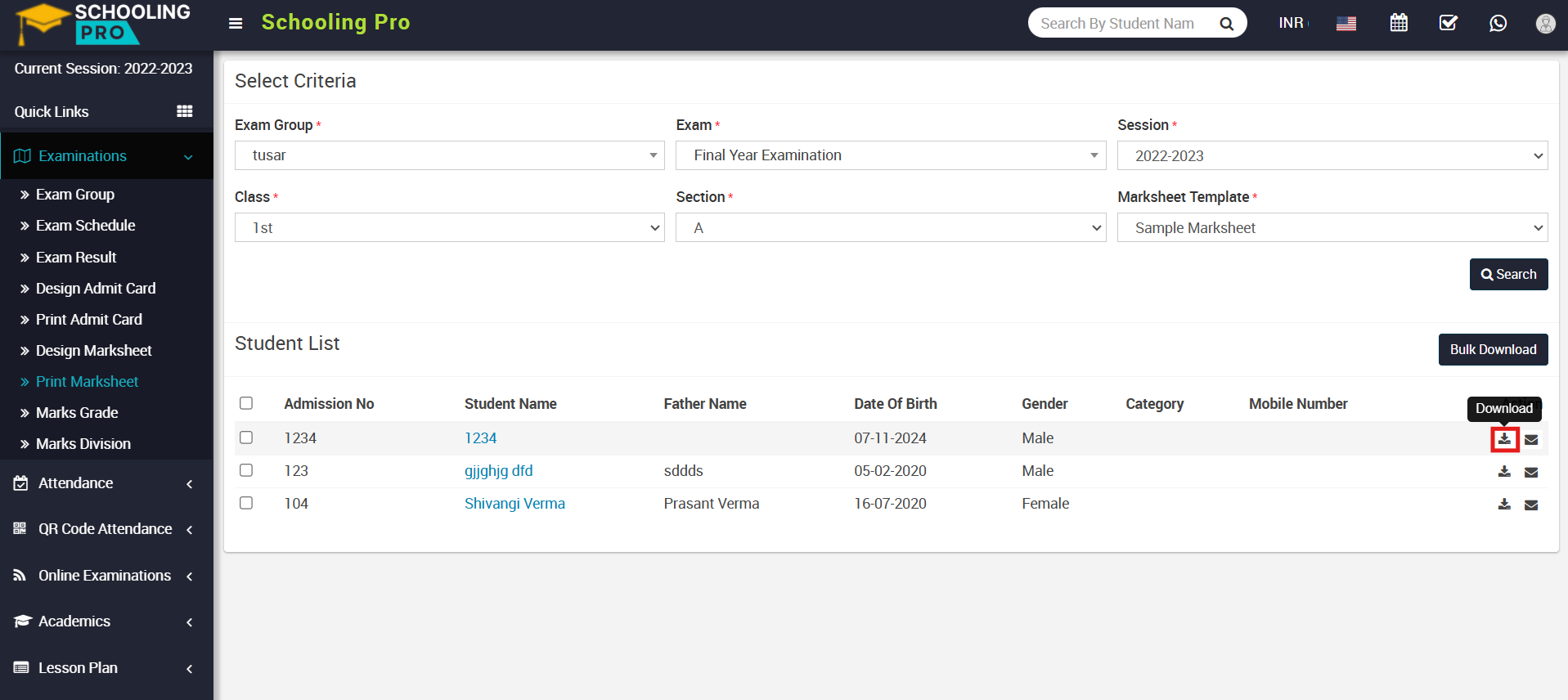
Task: Open Exam Result in the sidebar
Action: [76, 258]
